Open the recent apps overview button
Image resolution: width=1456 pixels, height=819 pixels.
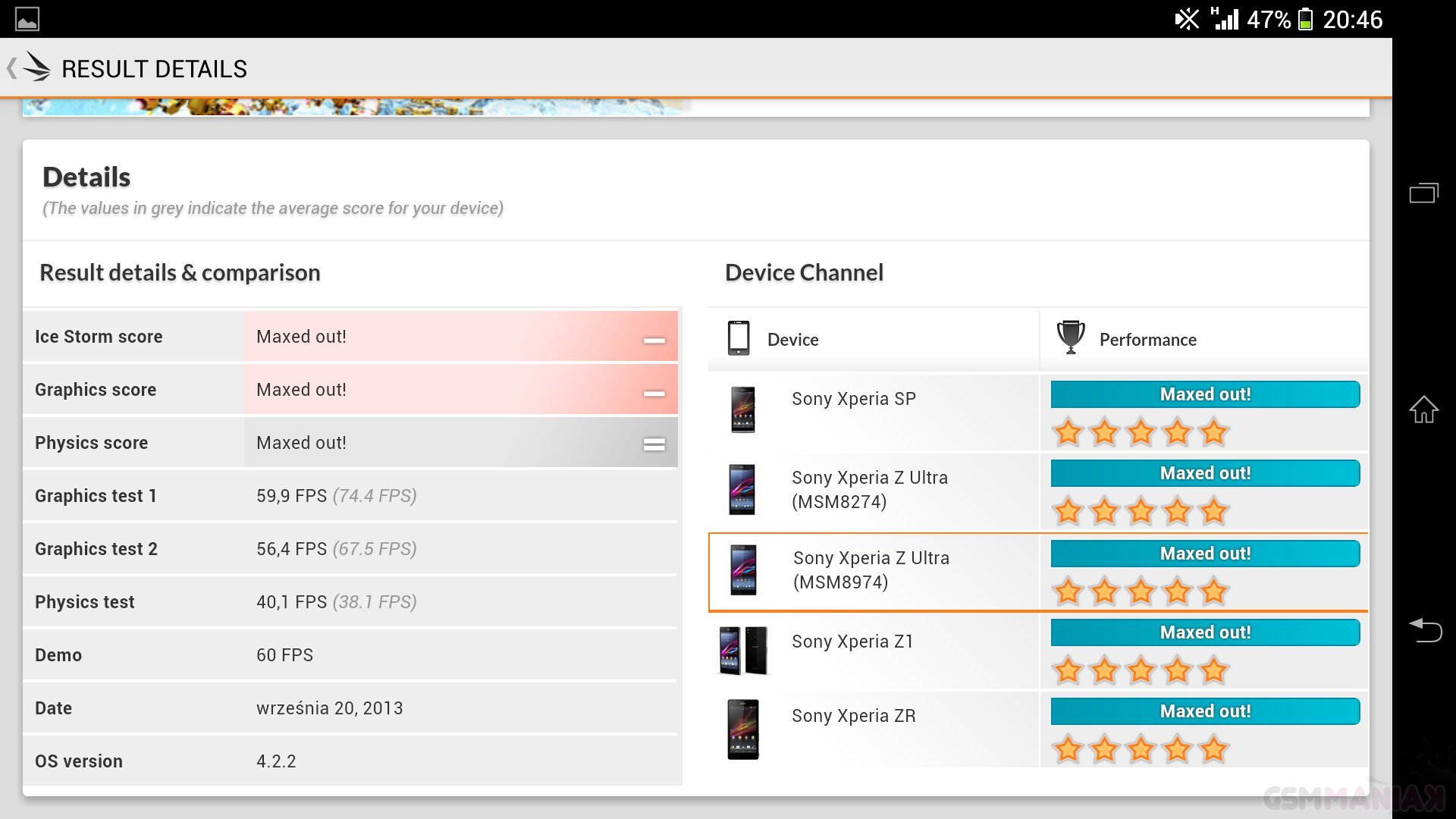[x=1423, y=193]
